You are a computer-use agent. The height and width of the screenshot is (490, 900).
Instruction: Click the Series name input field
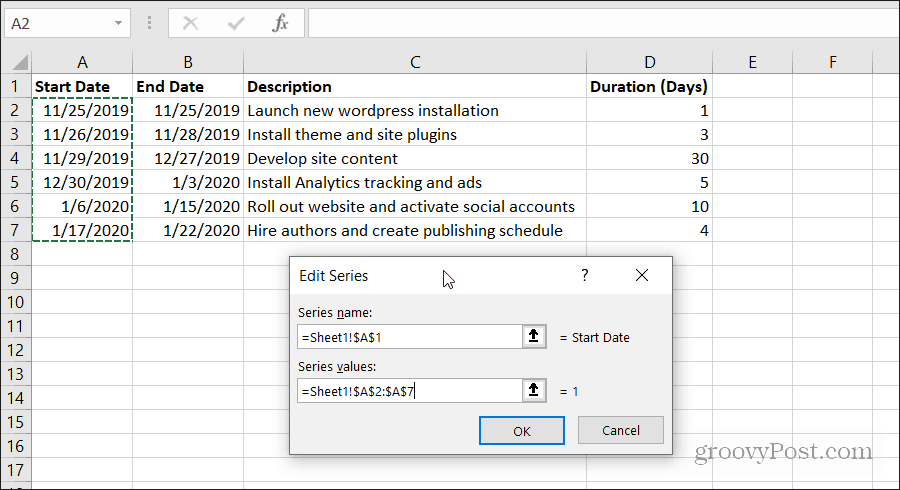point(410,337)
